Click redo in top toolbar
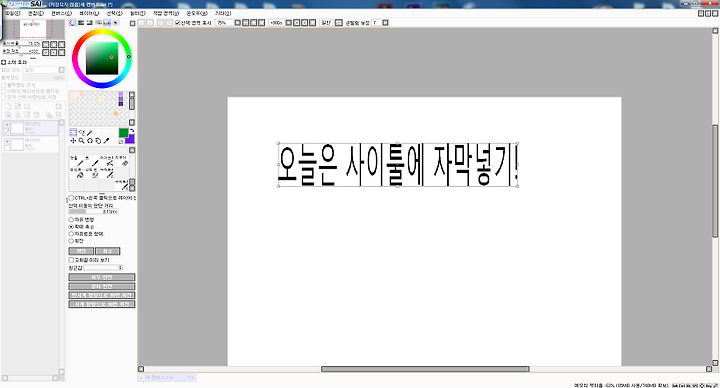720x388 pixels. tap(150, 22)
